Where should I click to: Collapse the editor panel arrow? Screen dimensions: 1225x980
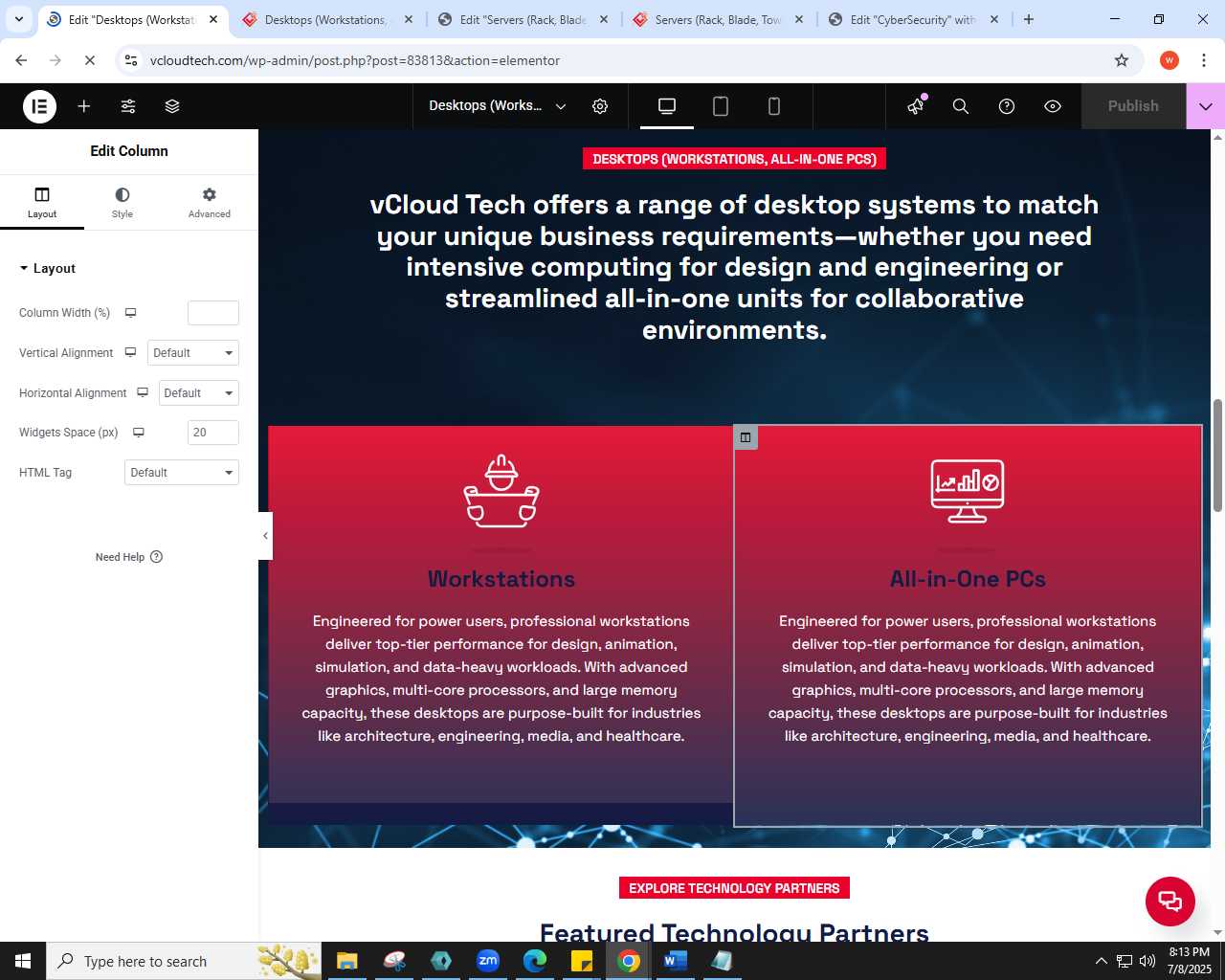pos(265,536)
